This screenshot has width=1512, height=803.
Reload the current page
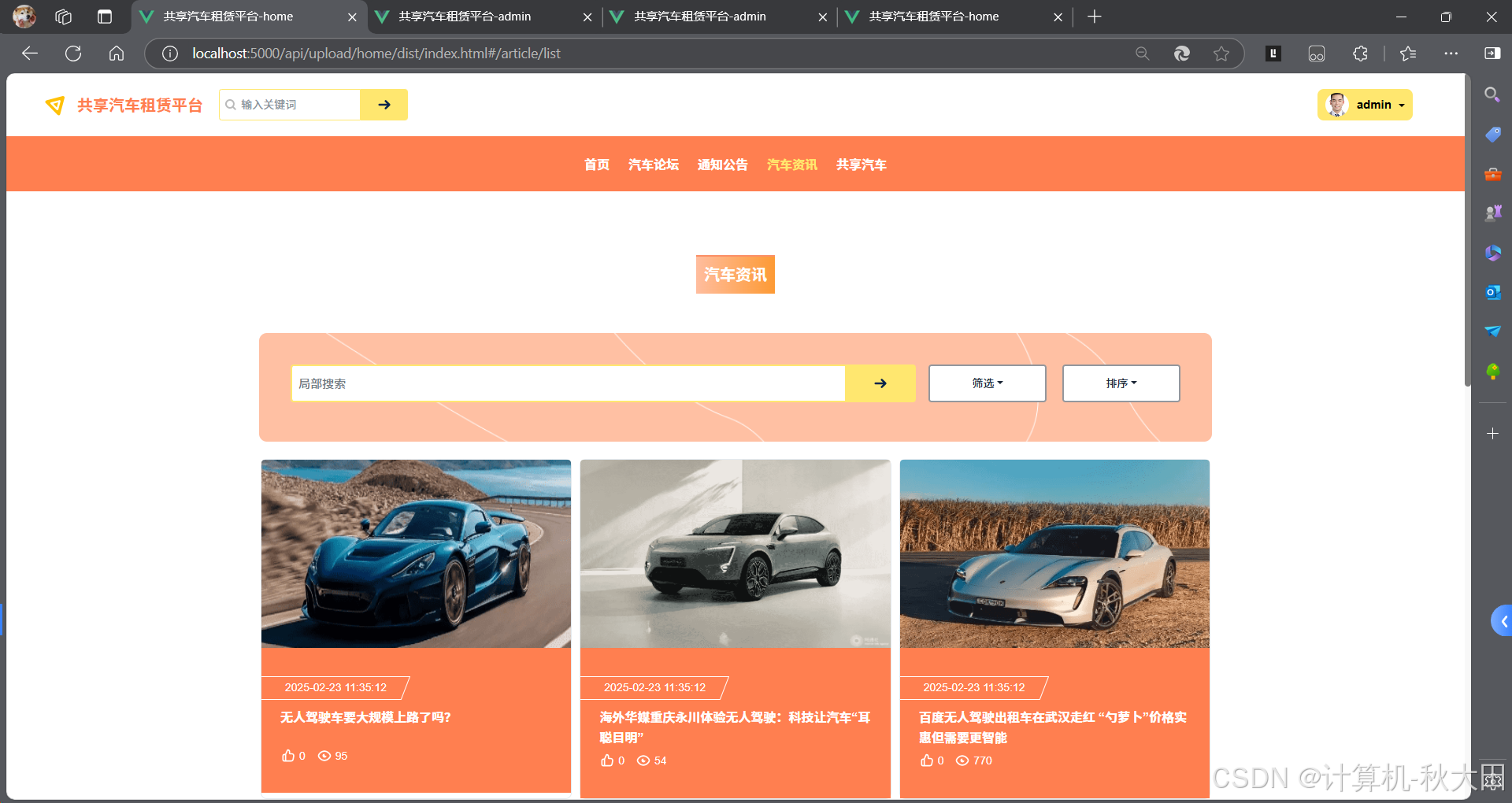[73, 54]
